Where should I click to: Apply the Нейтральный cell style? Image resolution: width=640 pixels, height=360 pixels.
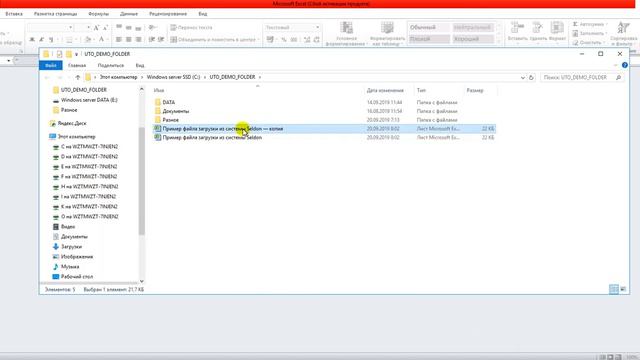473,27
